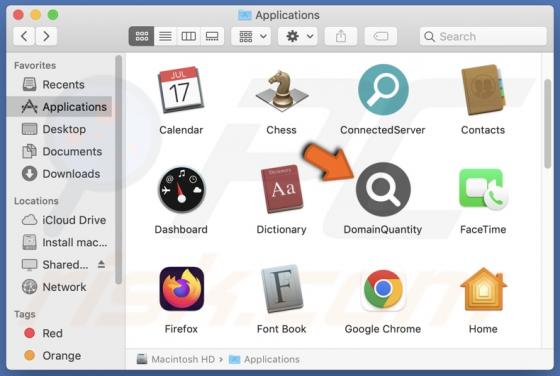Open the Calendar app icon
560x376 pixels.
tap(181, 89)
